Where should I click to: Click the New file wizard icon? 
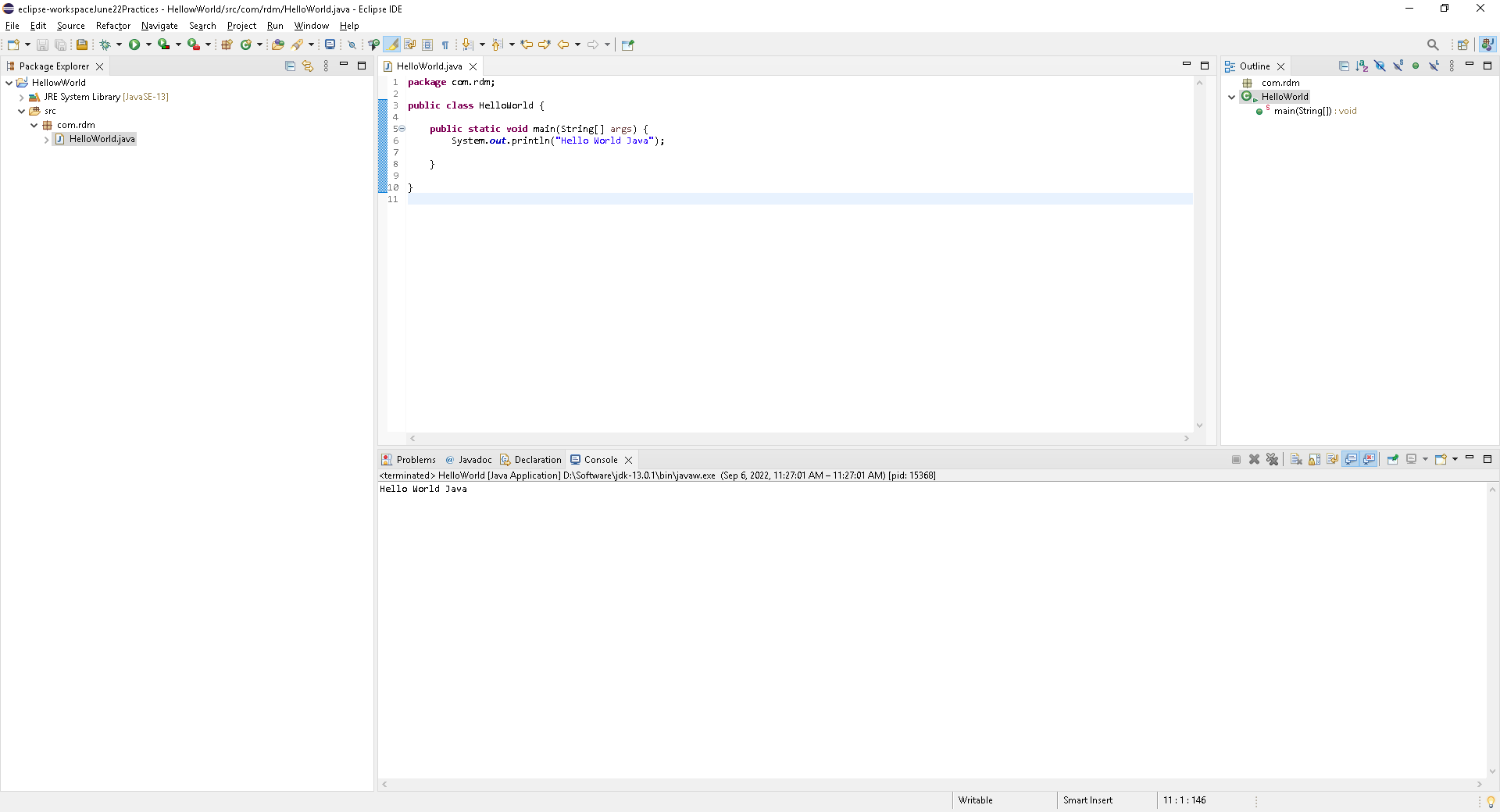pos(13,45)
